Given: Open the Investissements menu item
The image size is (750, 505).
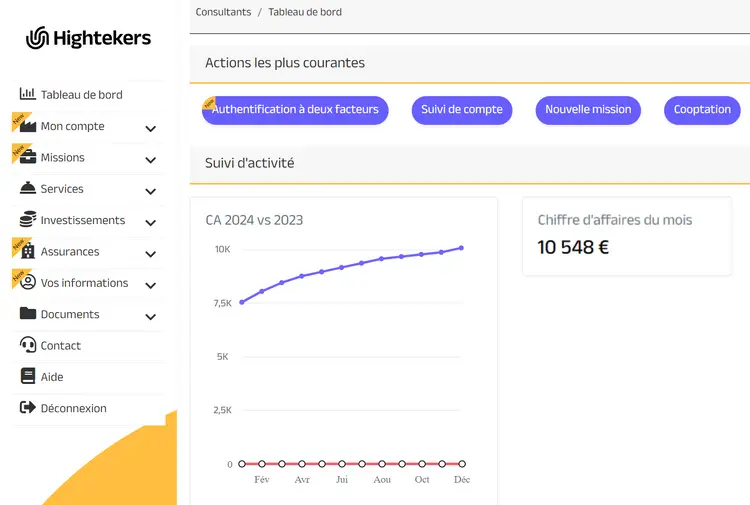Looking at the screenshot, I should tap(83, 220).
